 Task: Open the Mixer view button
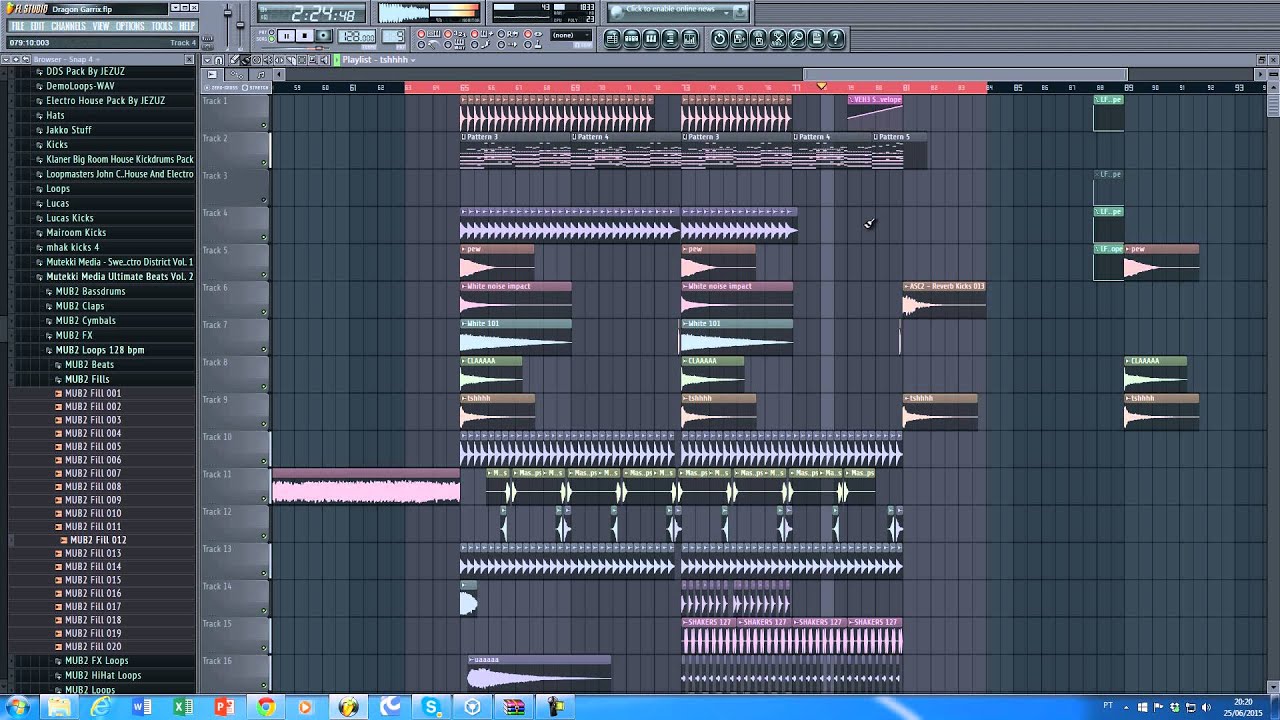coord(690,38)
